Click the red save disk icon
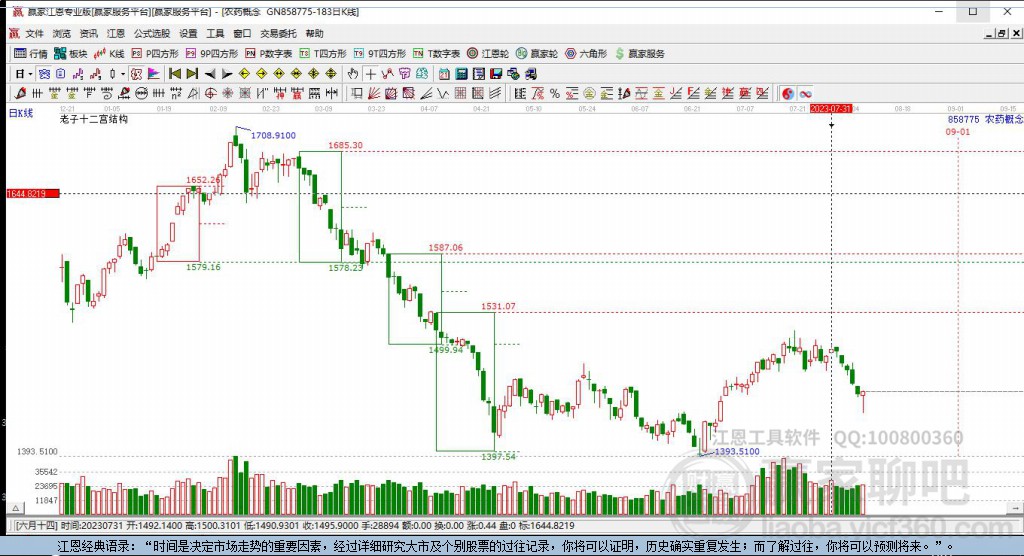This screenshot has width=1024, height=556. (496, 74)
